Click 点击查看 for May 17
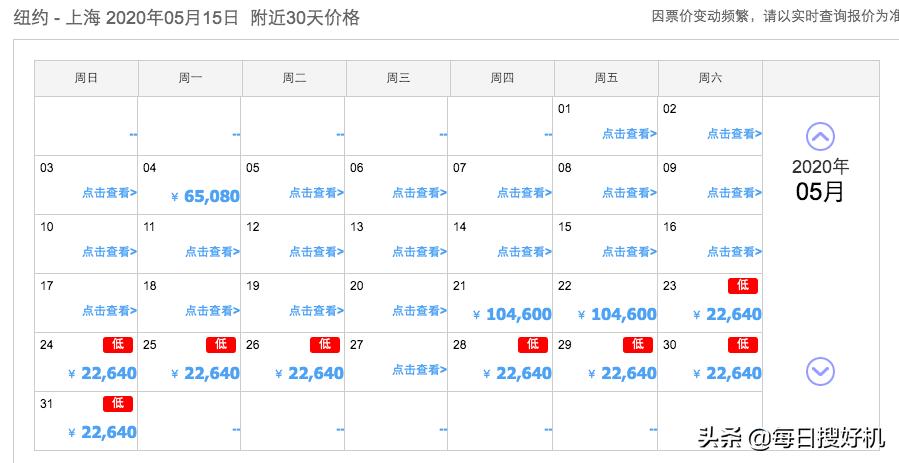899x463 pixels. (109, 311)
